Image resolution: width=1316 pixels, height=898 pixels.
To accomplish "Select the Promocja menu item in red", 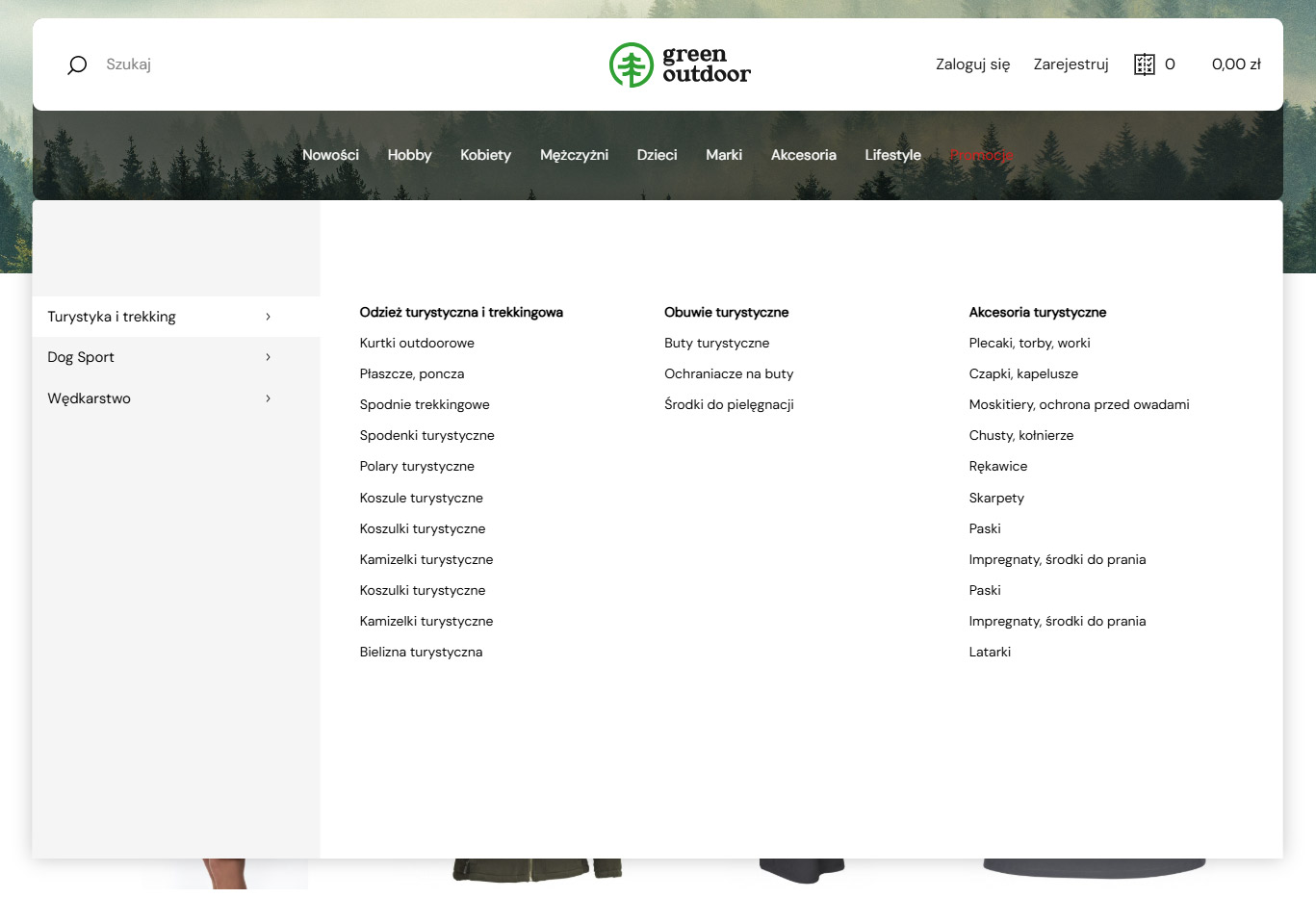I will (980, 155).
